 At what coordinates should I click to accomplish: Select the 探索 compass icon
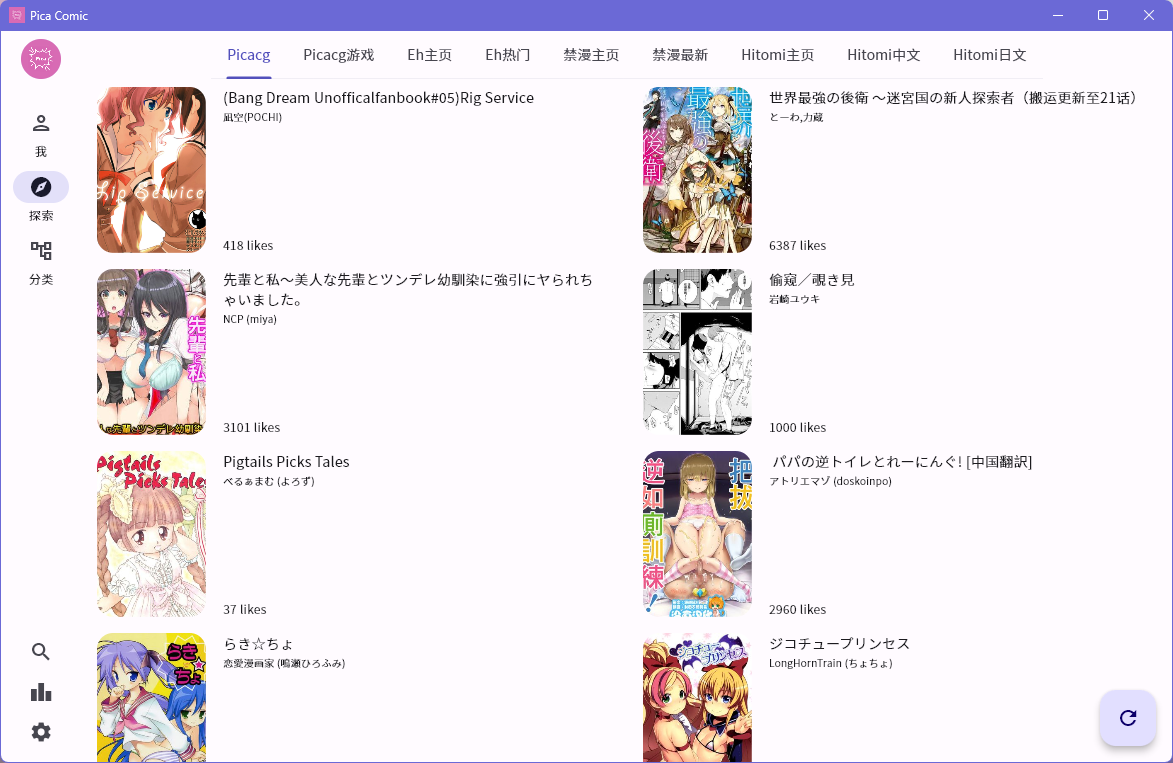click(41, 187)
